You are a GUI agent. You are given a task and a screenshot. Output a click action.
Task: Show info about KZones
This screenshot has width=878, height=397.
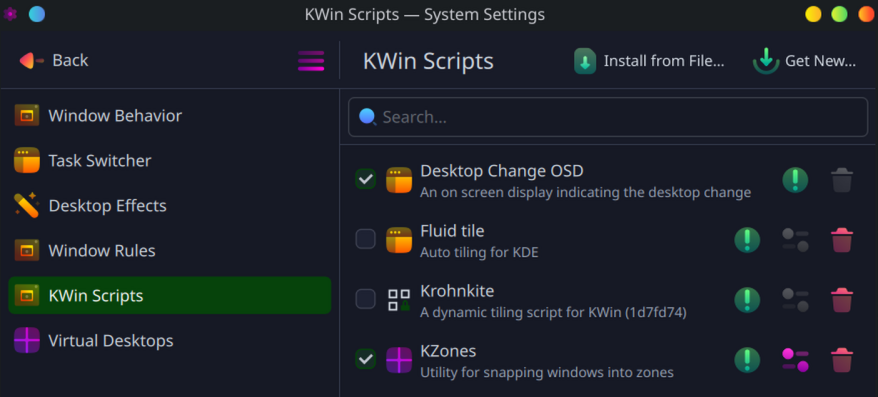coord(747,359)
